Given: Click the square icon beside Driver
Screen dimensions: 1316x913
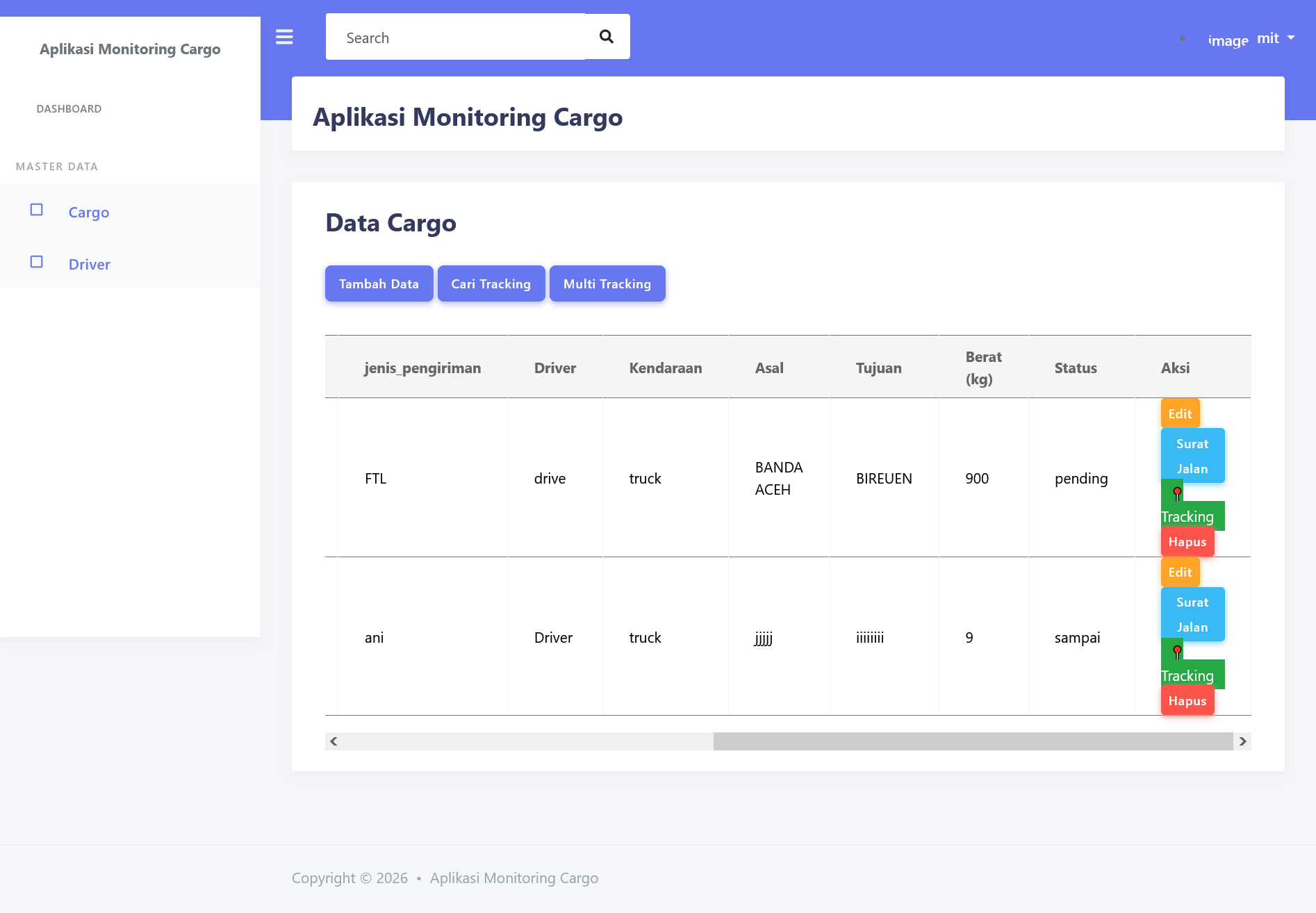Looking at the screenshot, I should click(x=37, y=262).
